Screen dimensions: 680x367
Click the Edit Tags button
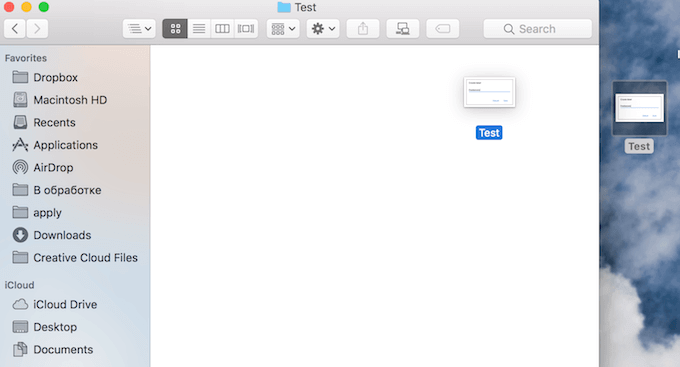pyautogui.click(x=443, y=29)
